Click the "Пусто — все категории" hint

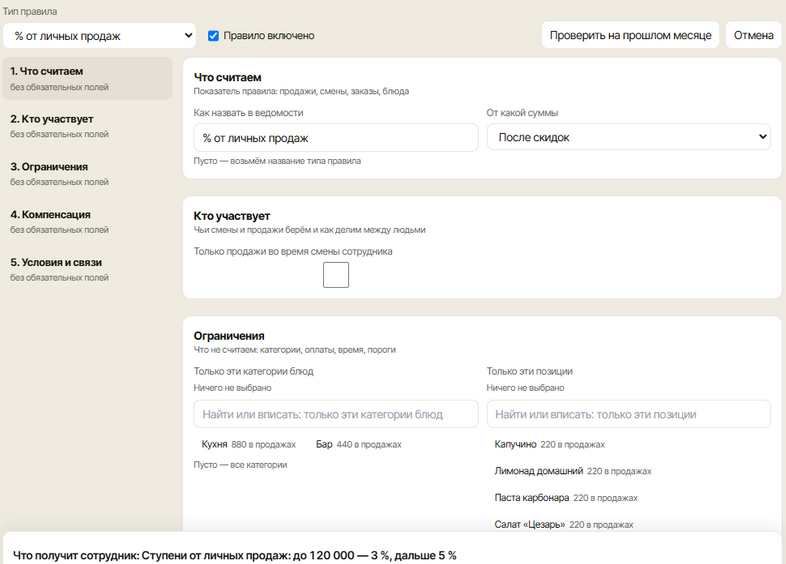point(241,465)
